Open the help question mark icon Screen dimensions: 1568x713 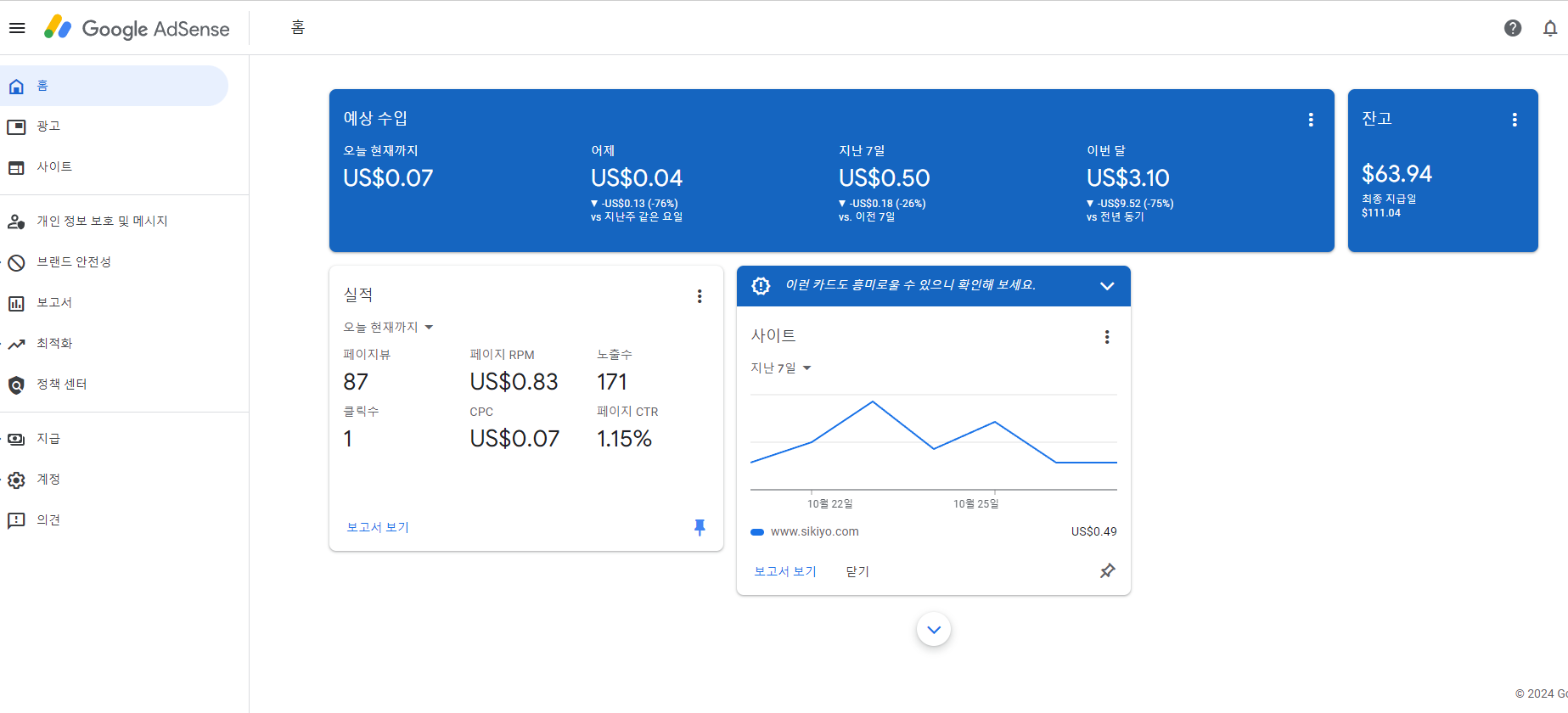pyautogui.click(x=1513, y=28)
